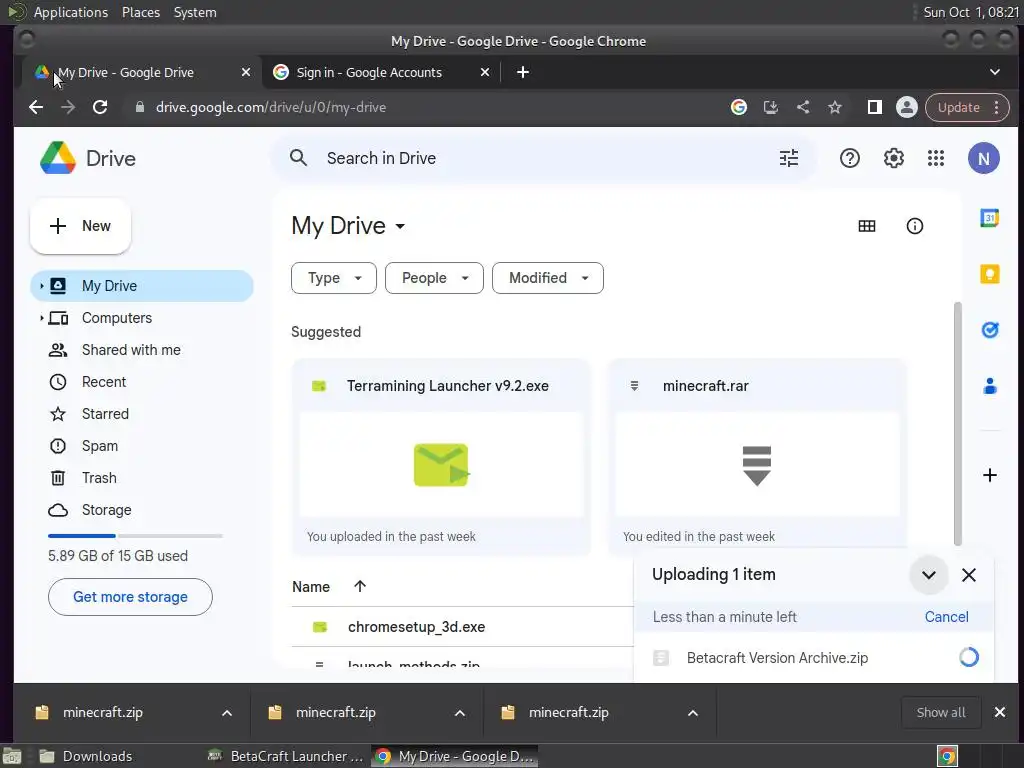This screenshot has height=768, width=1024.
Task: Click the Google extension icon in toolbar
Action: tap(739, 107)
